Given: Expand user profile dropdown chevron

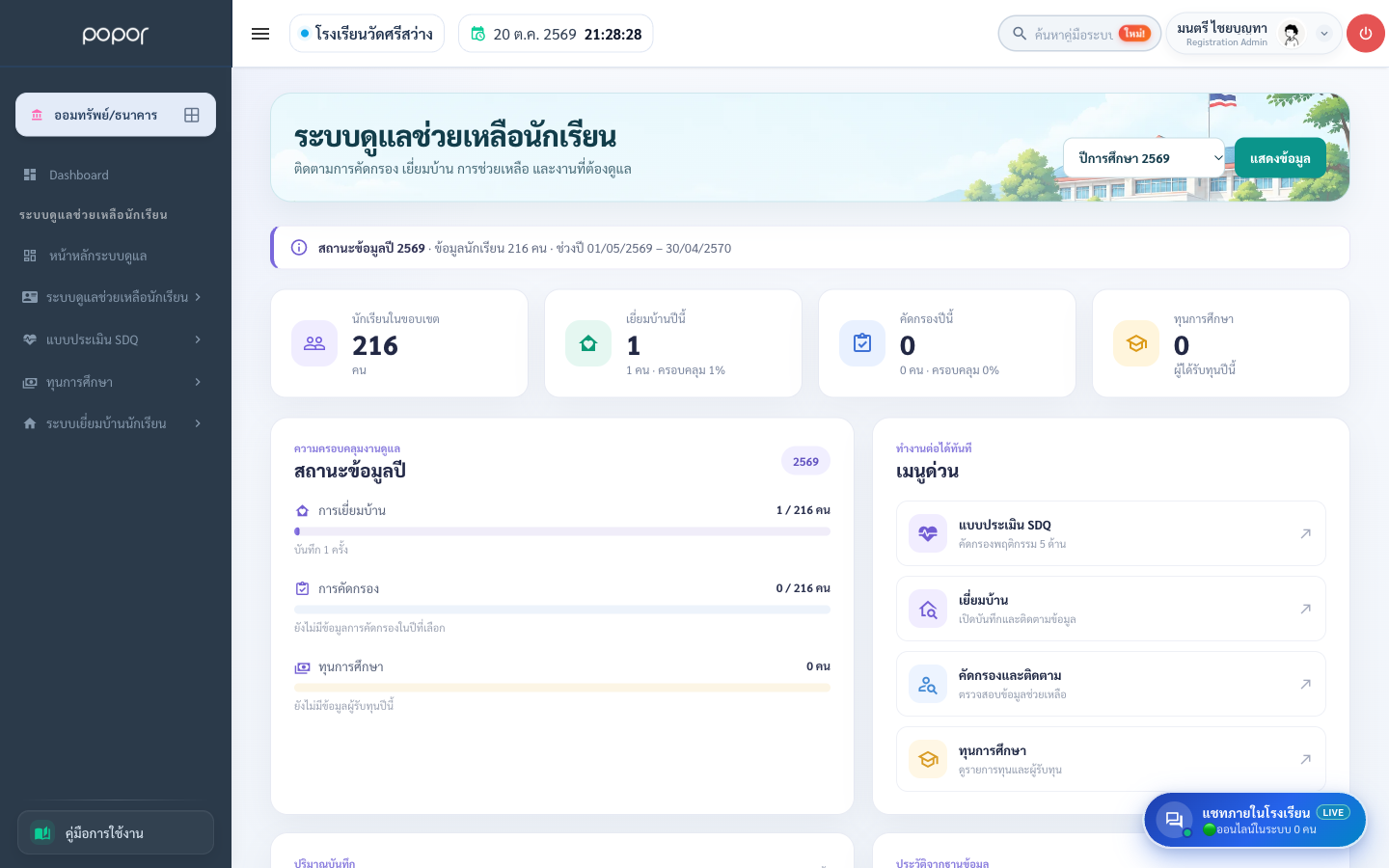Looking at the screenshot, I should pos(1324,34).
